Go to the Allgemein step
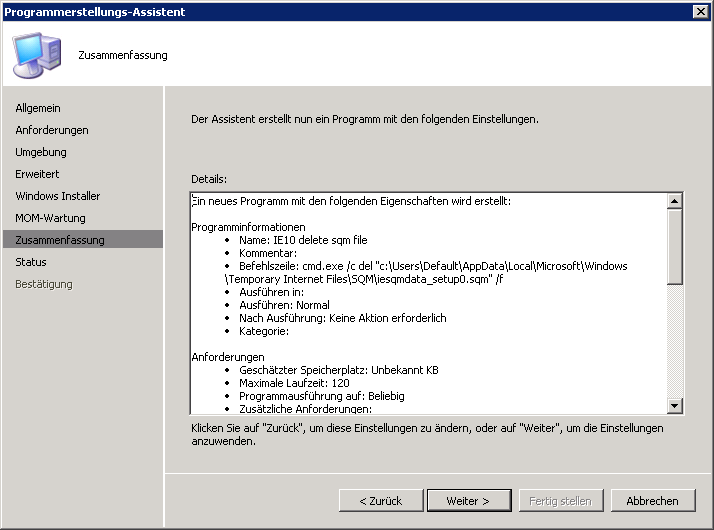714x530 pixels. coord(39,108)
